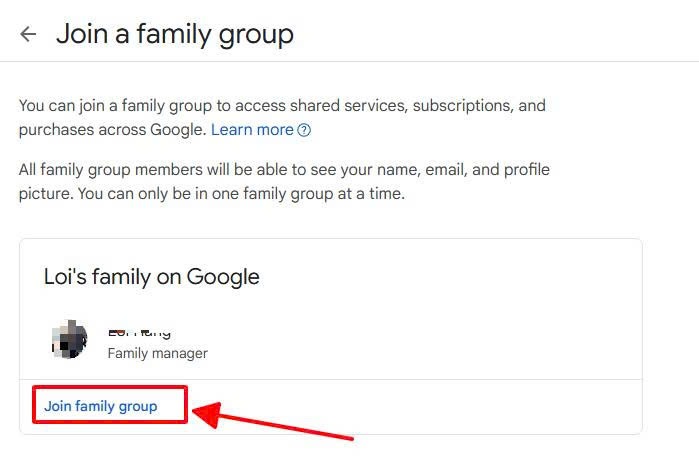The width and height of the screenshot is (699, 471).
Task: Open the Learn more link
Action: 252,130
